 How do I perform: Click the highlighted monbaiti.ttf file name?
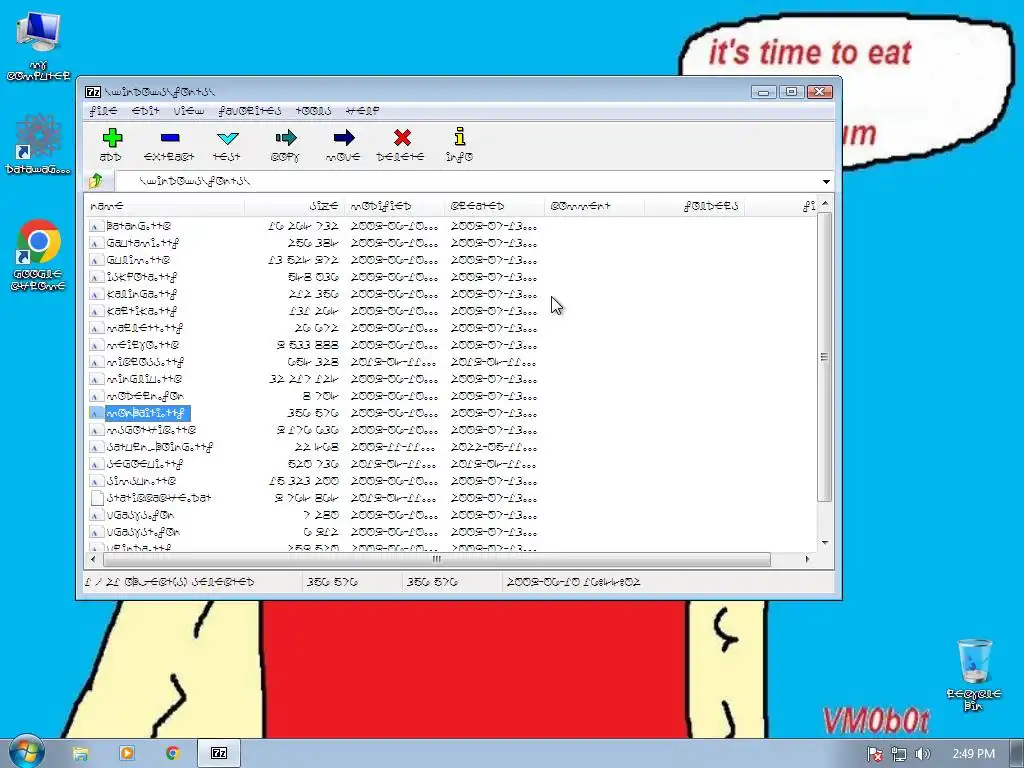pos(148,413)
